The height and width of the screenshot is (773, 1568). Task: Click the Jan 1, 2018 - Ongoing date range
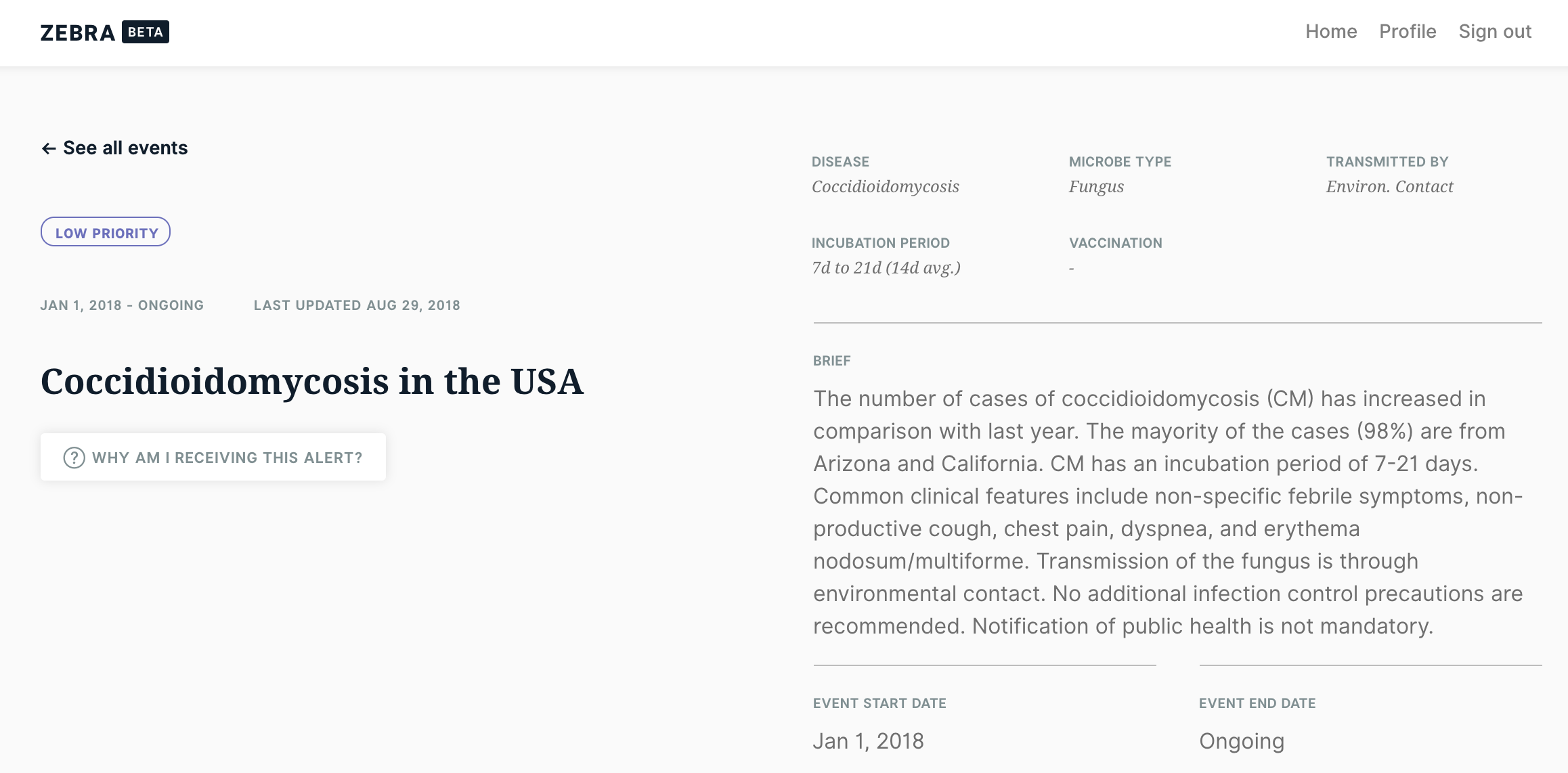(x=122, y=305)
